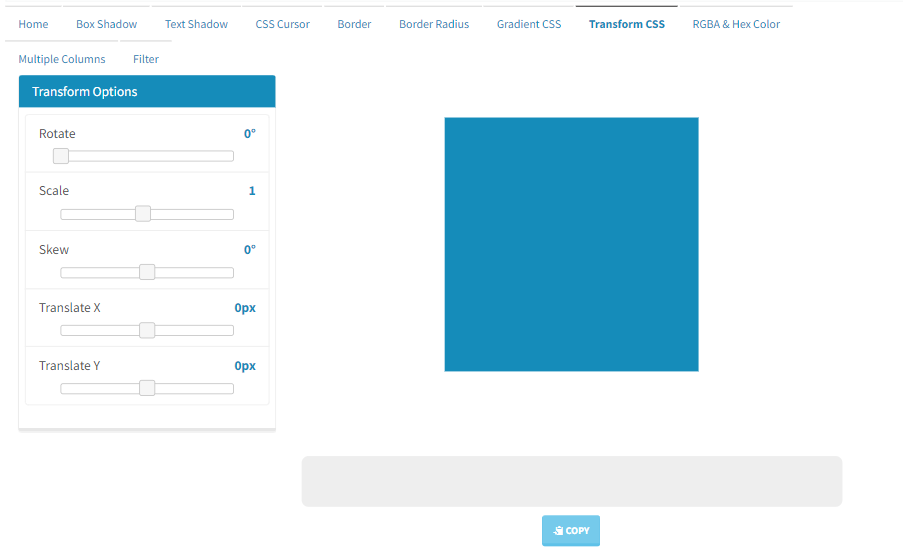Image resolution: width=903 pixels, height=556 pixels.
Task: Open the Text Shadow tab
Action: (x=196, y=24)
